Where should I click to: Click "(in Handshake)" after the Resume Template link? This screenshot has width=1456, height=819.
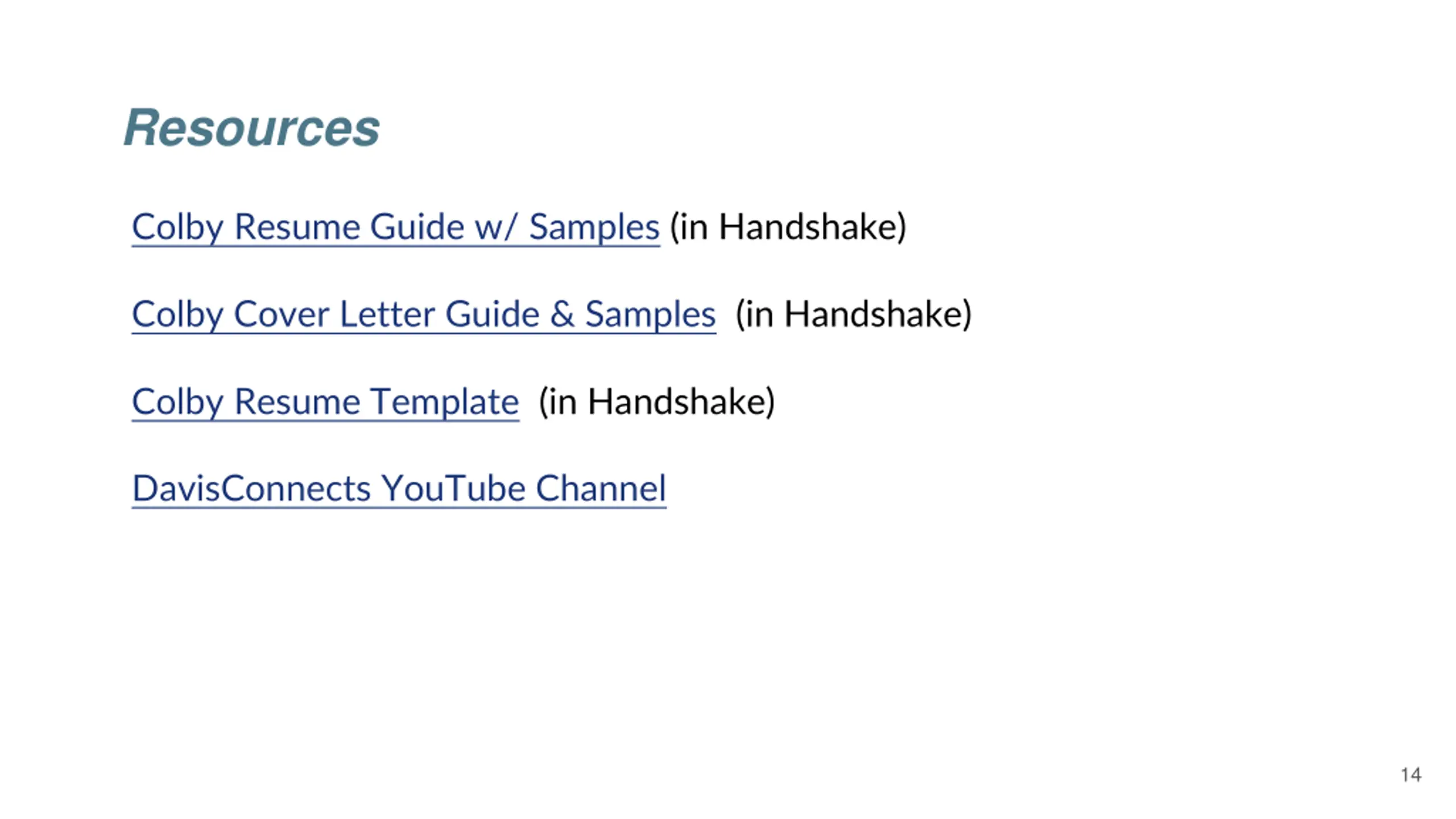[657, 402]
